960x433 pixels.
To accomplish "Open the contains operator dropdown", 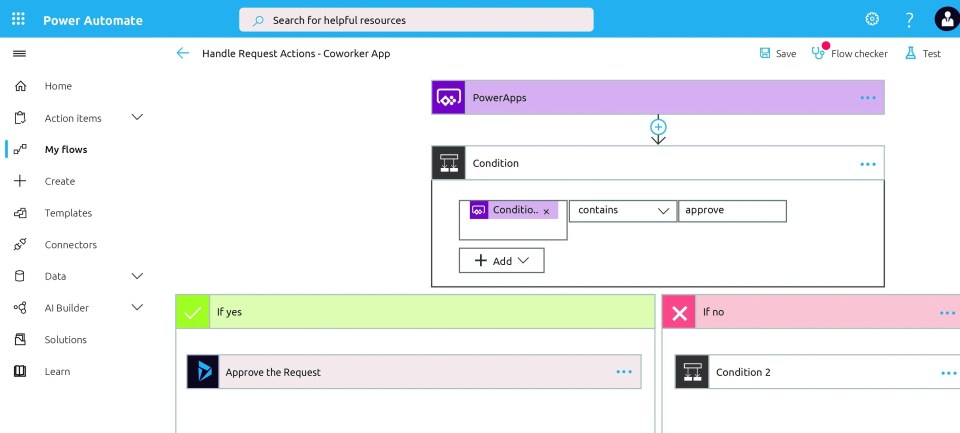I will [x=622, y=211].
